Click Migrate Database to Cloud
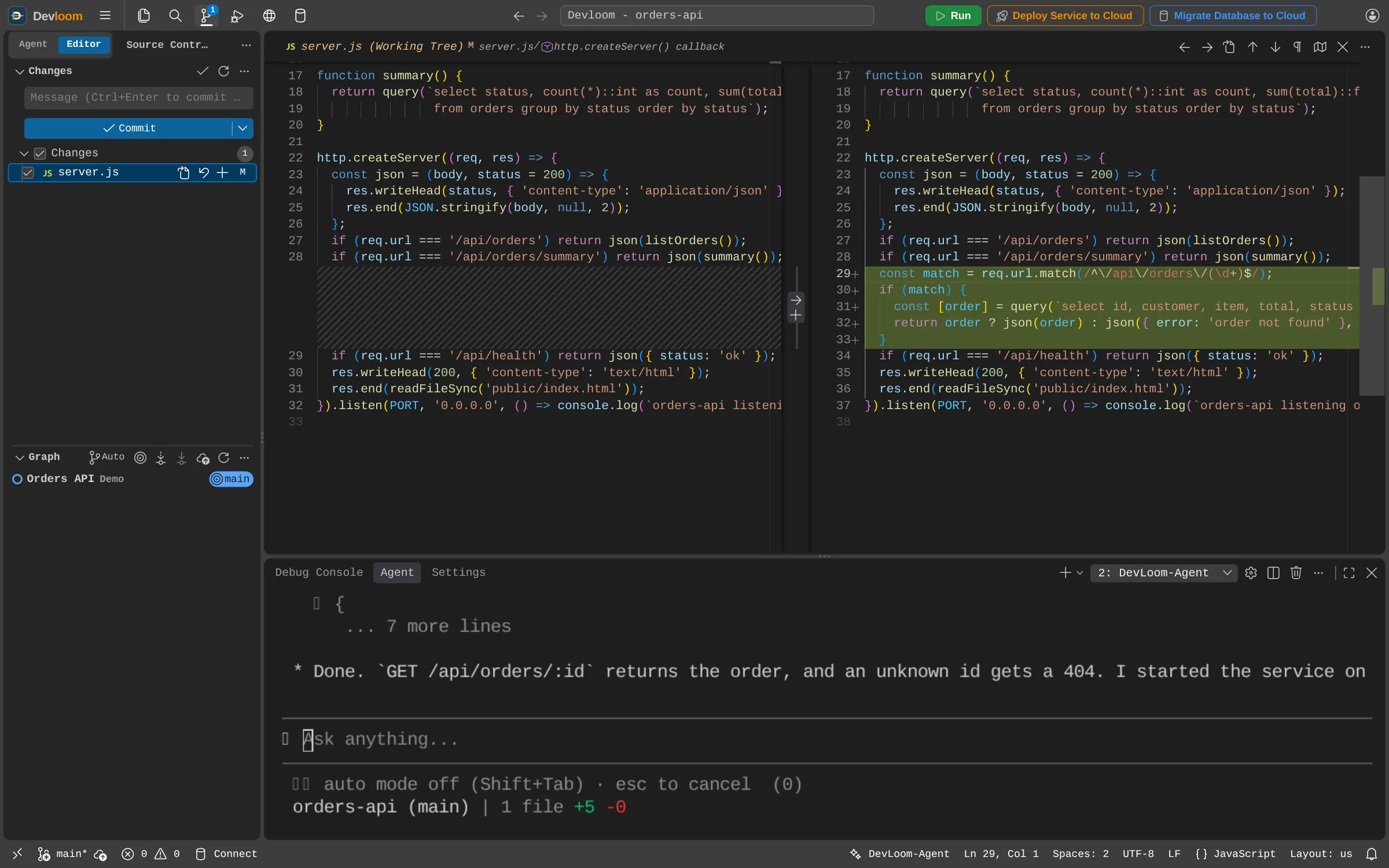The image size is (1389, 868). (x=1232, y=16)
